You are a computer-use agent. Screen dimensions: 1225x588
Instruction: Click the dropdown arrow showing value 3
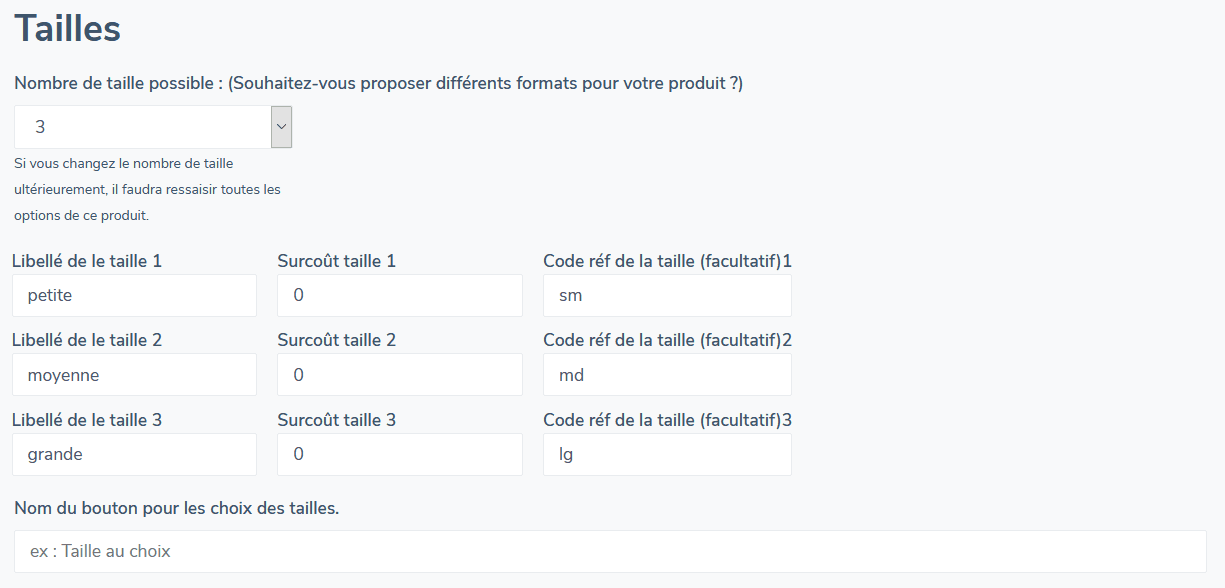click(280, 126)
